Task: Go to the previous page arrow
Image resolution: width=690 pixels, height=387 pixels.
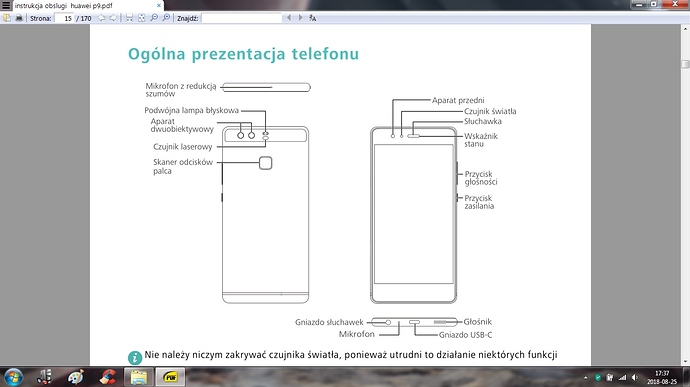Action: pos(102,18)
